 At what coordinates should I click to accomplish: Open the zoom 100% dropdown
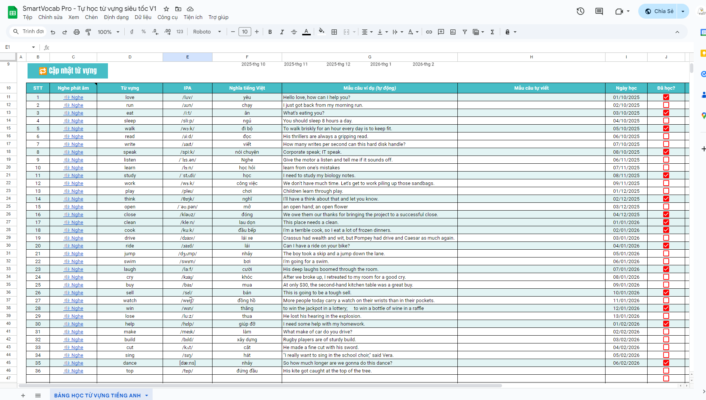pyautogui.click(x=107, y=32)
